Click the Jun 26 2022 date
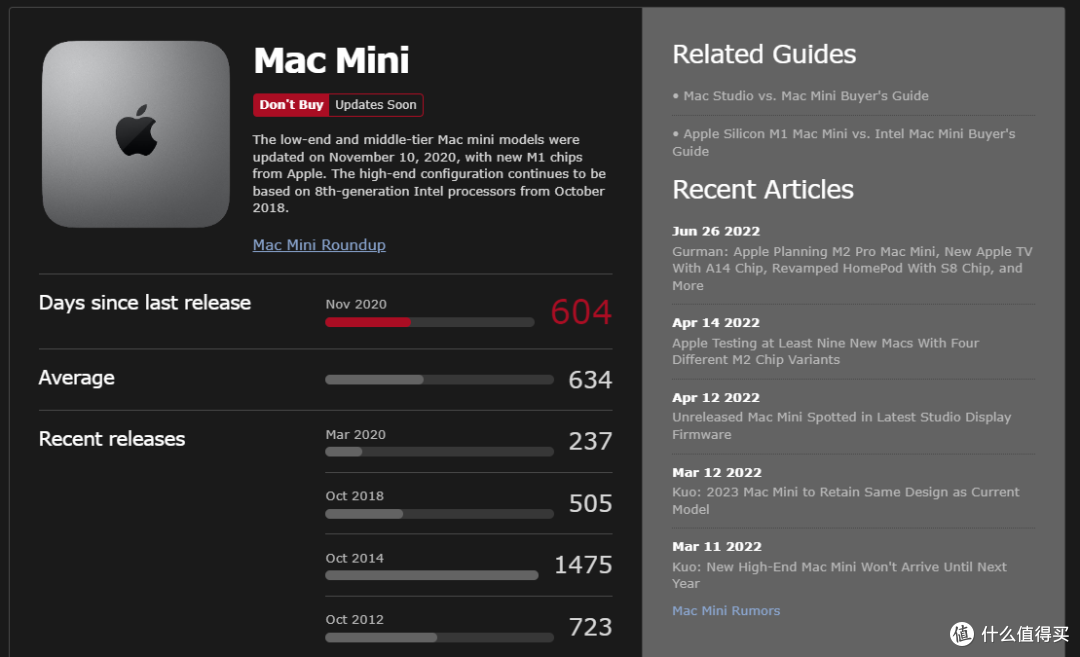Screen dimensions: 1080x657 [716, 231]
